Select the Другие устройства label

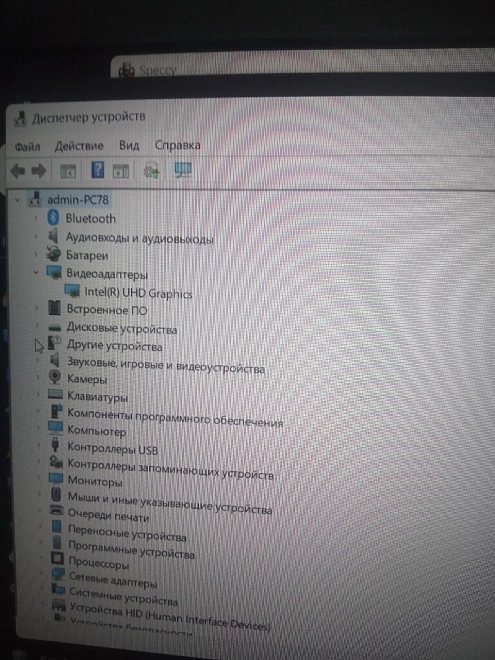(x=114, y=346)
